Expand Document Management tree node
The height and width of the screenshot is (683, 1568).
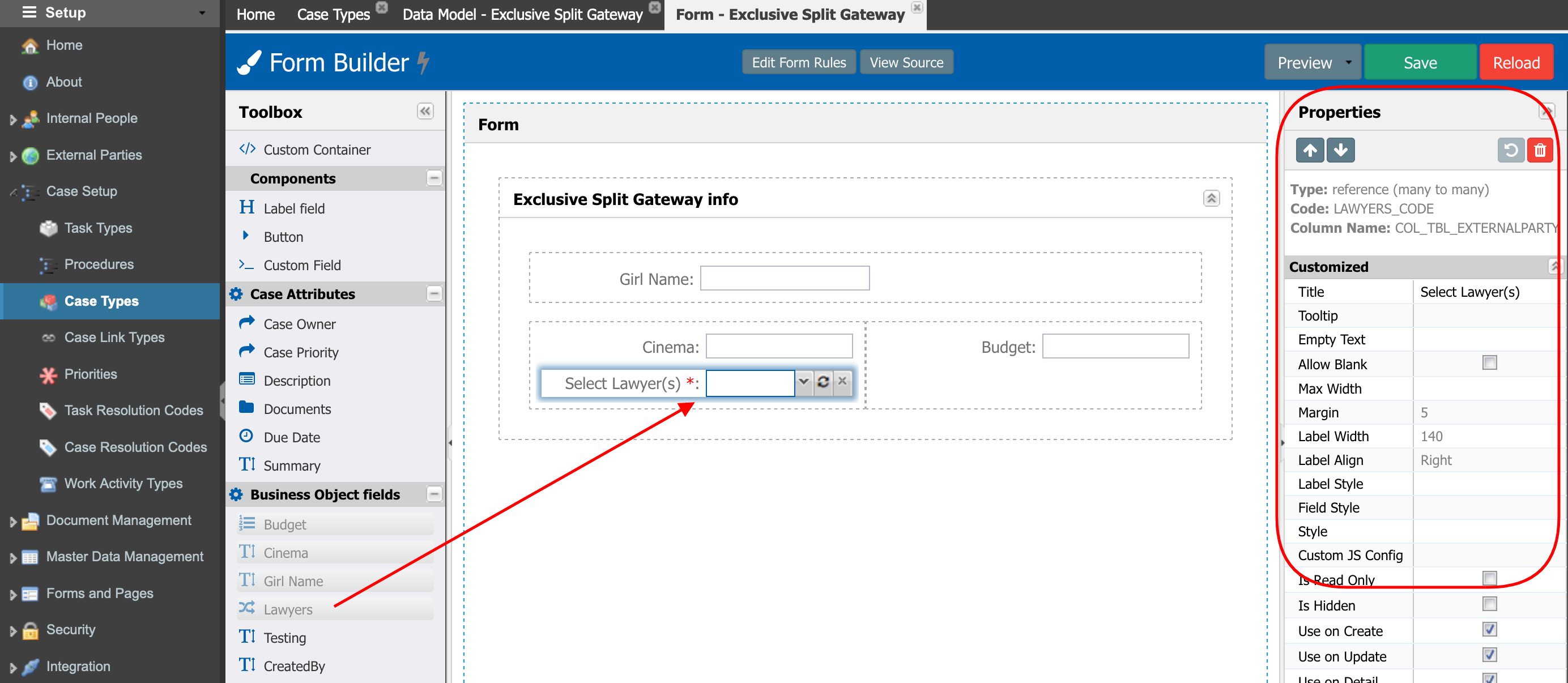(12, 521)
